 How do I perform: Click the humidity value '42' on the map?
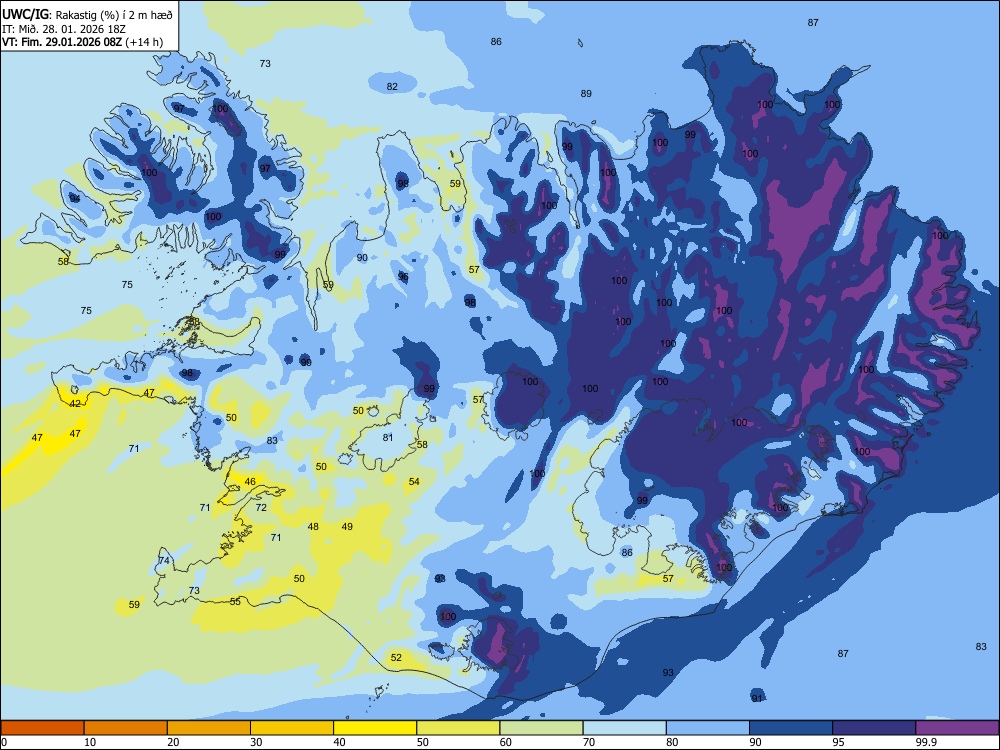pos(75,404)
